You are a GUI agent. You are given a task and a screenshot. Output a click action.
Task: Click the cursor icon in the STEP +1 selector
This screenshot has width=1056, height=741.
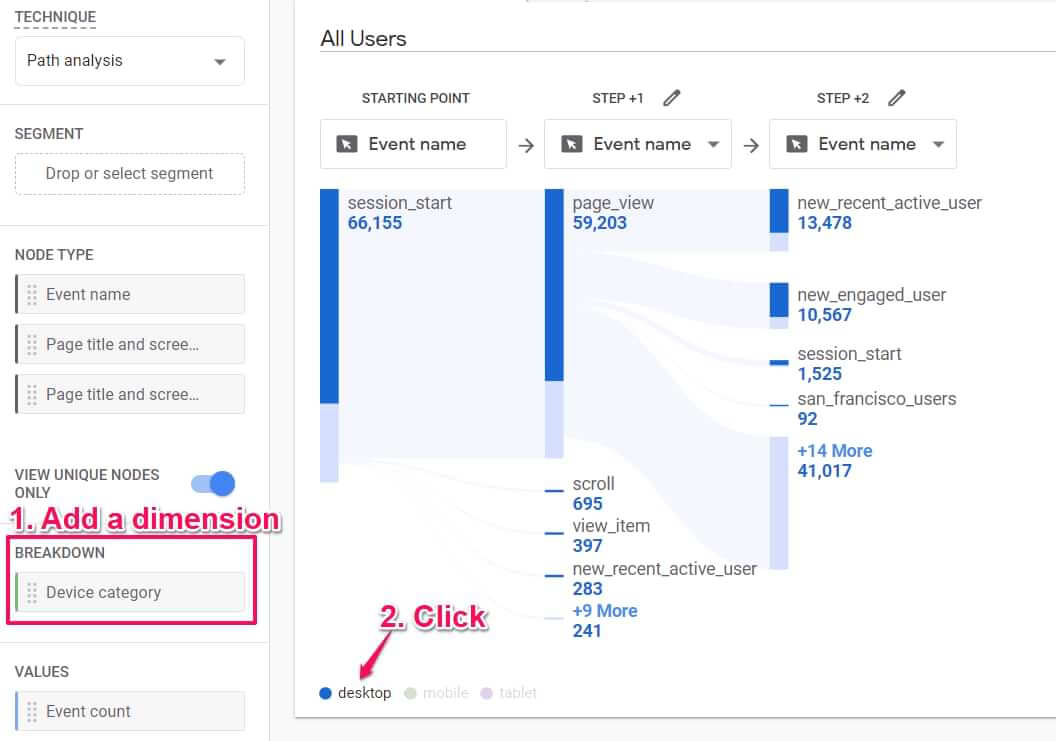(x=571, y=144)
